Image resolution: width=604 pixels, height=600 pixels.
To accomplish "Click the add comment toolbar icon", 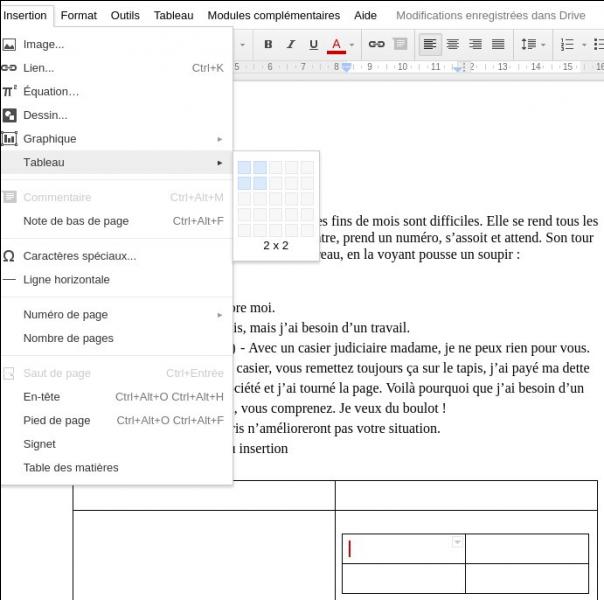I will [400, 44].
